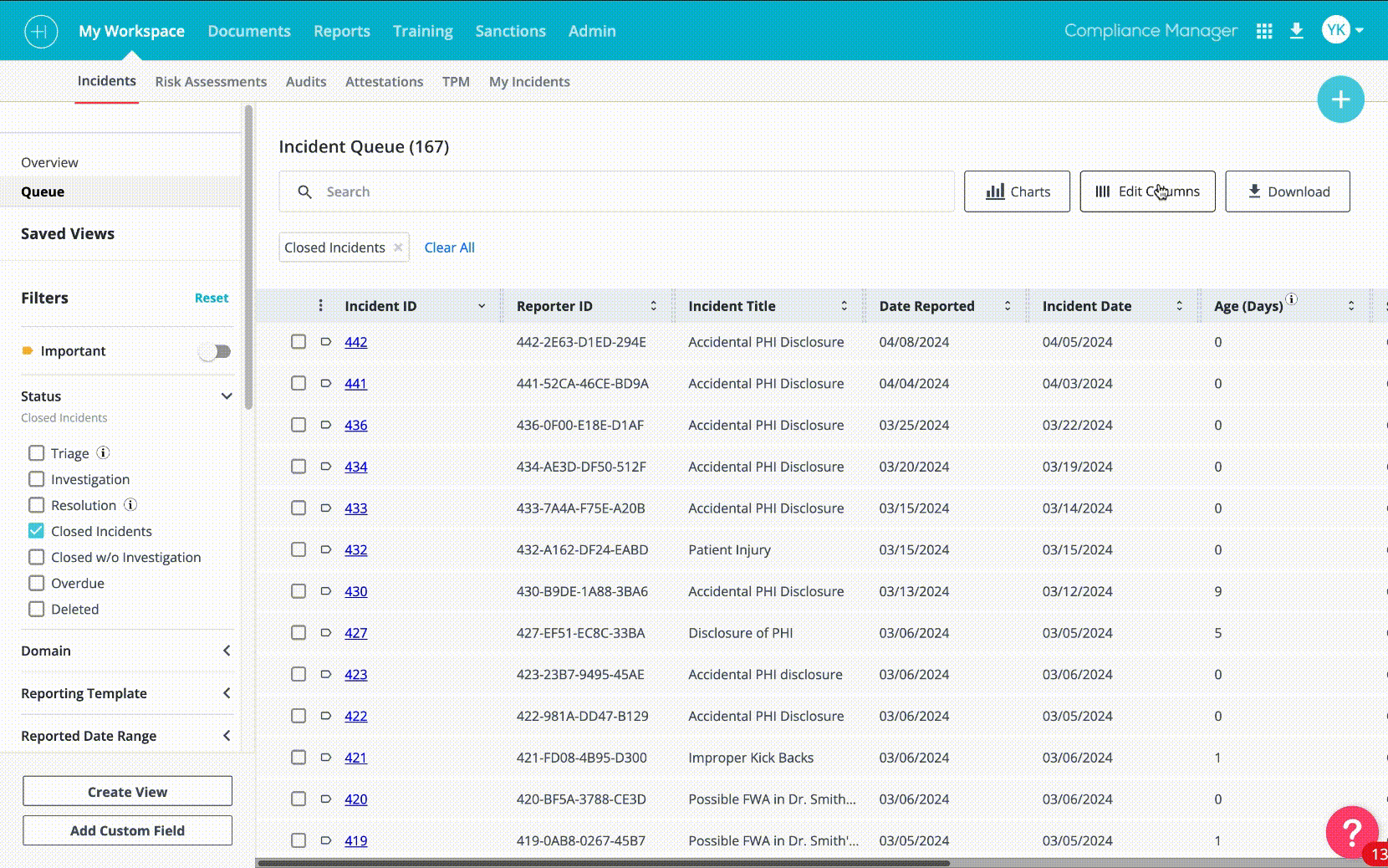Open the red help question mark bubble

click(x=1351, y=832)
